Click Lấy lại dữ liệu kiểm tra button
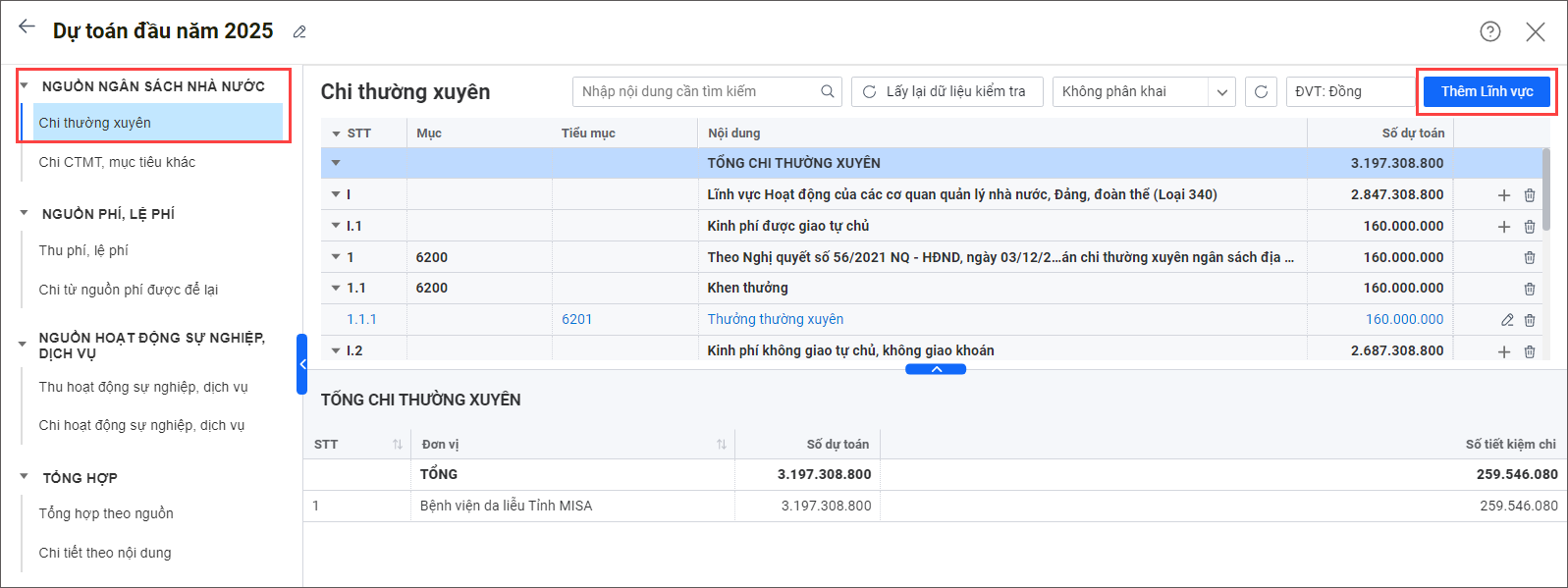Screen dimensions: 1568x588 click(x=946, y=92)
